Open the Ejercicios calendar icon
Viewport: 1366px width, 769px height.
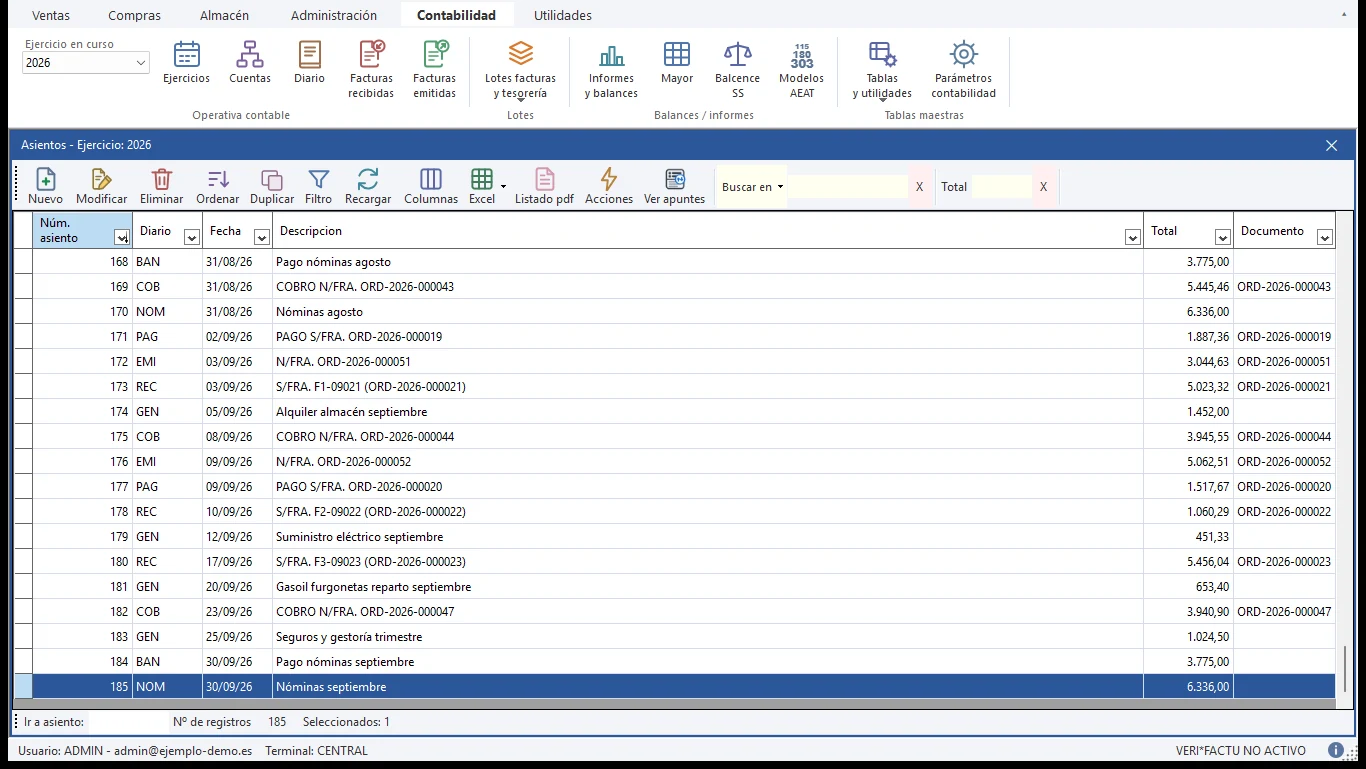pyautogui.click(x=187, y=62)
